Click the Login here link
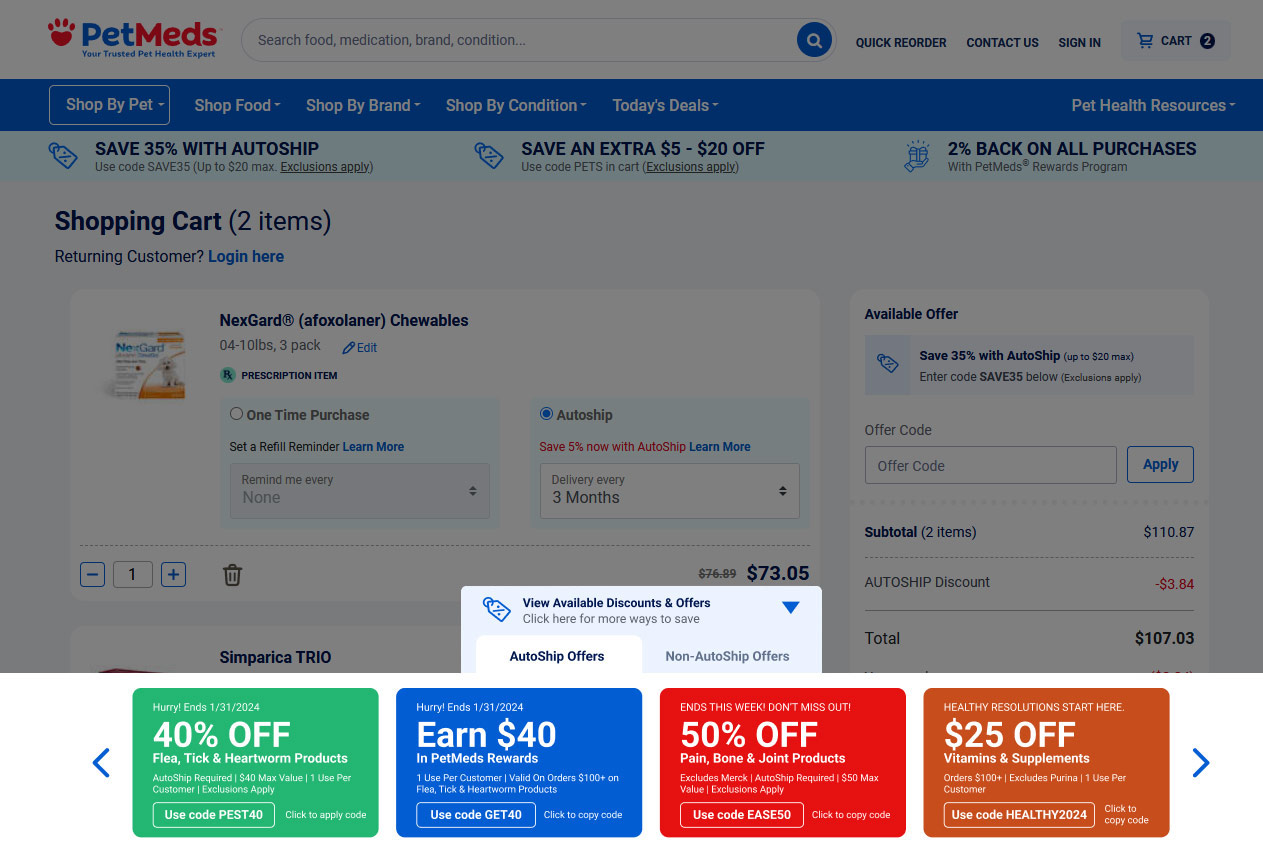Viewport: 1263px width, 850px height. point(246,257)
